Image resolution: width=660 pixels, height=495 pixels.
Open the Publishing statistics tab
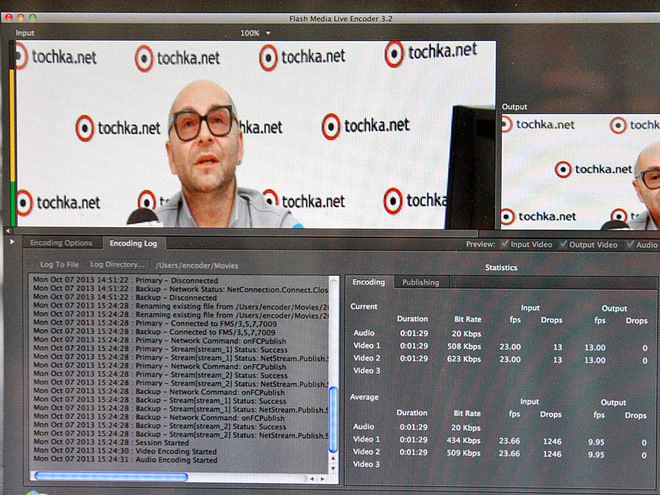click(x=420, y=282)
